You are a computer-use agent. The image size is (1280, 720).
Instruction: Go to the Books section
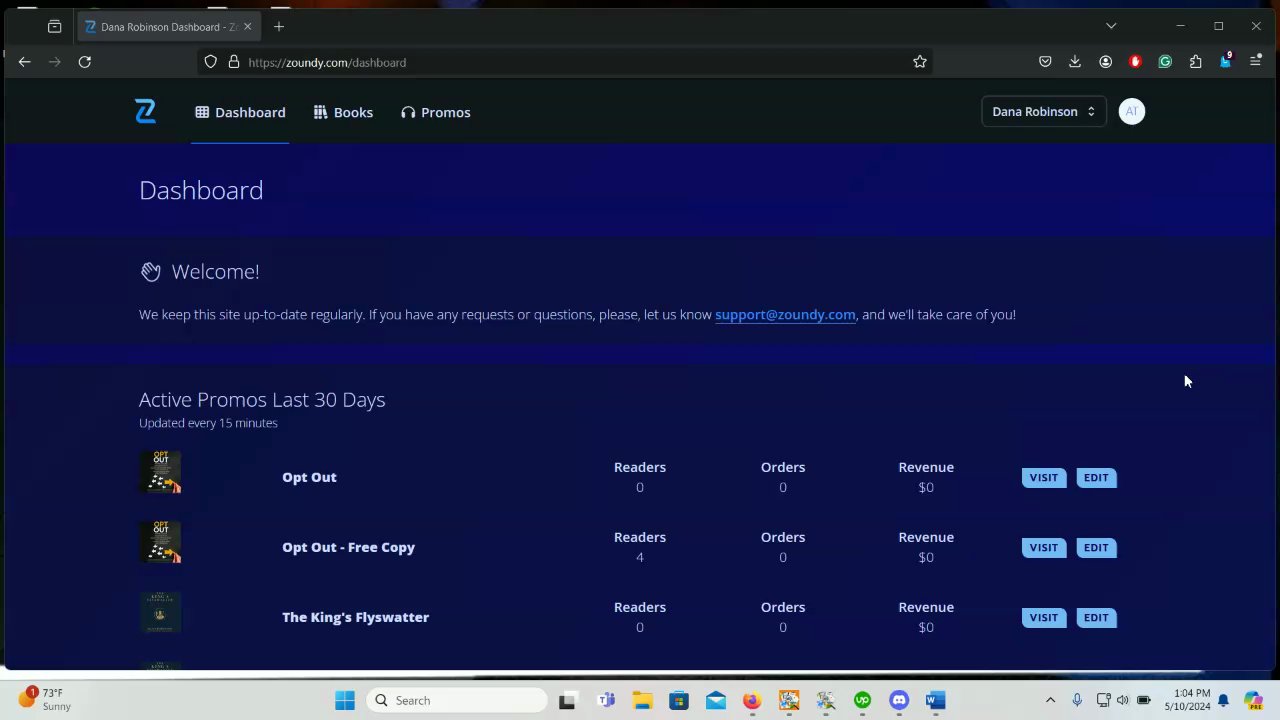pyautogui.click(x=343, y=112)
